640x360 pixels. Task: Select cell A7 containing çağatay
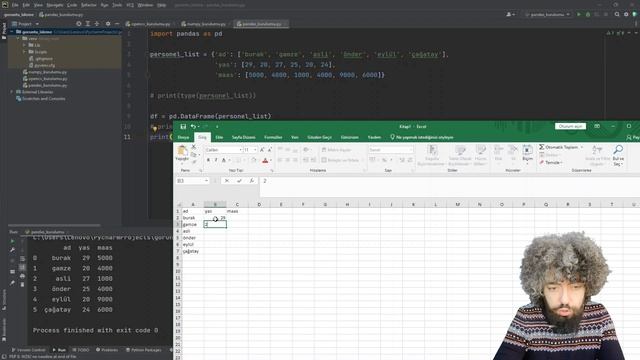point(193,251)
